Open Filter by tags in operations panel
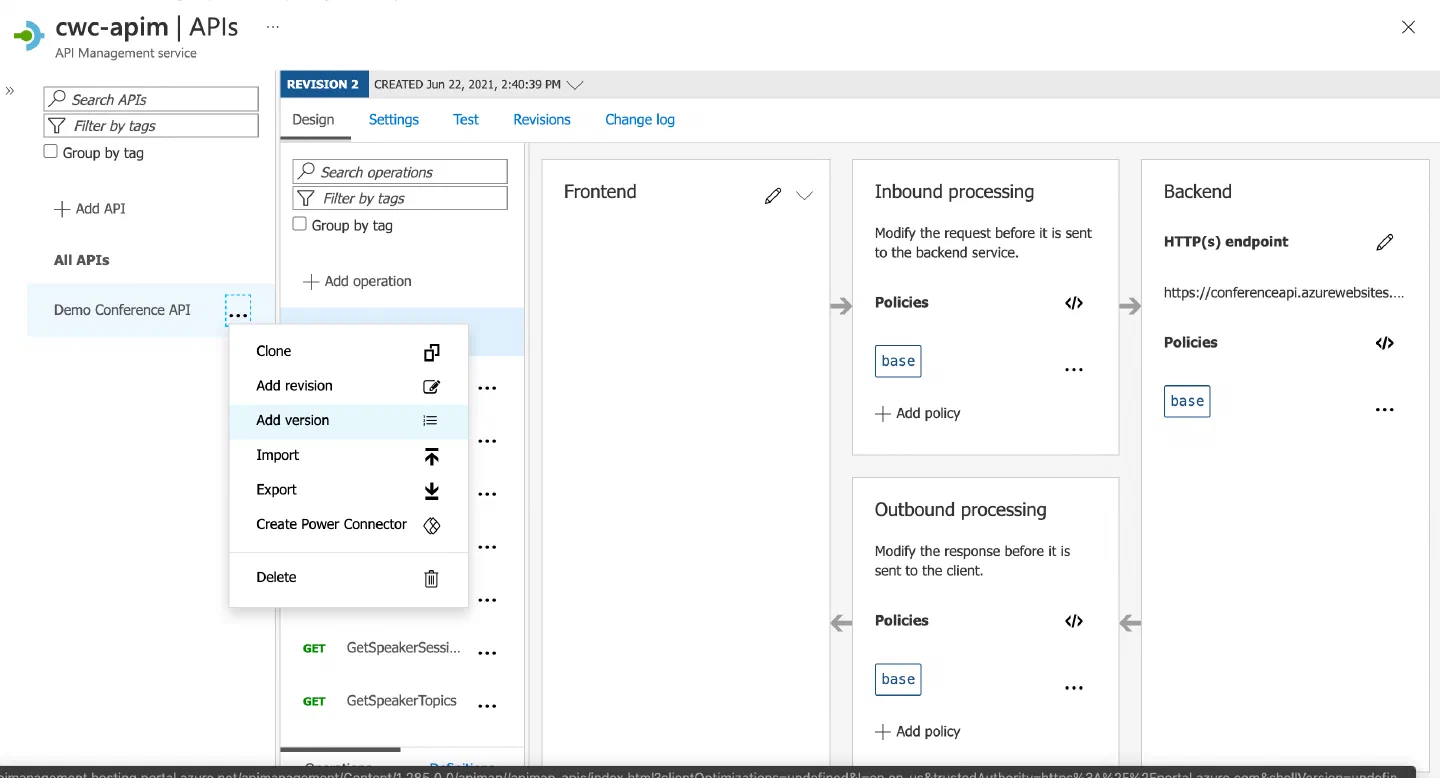 [x=400, y=199]
